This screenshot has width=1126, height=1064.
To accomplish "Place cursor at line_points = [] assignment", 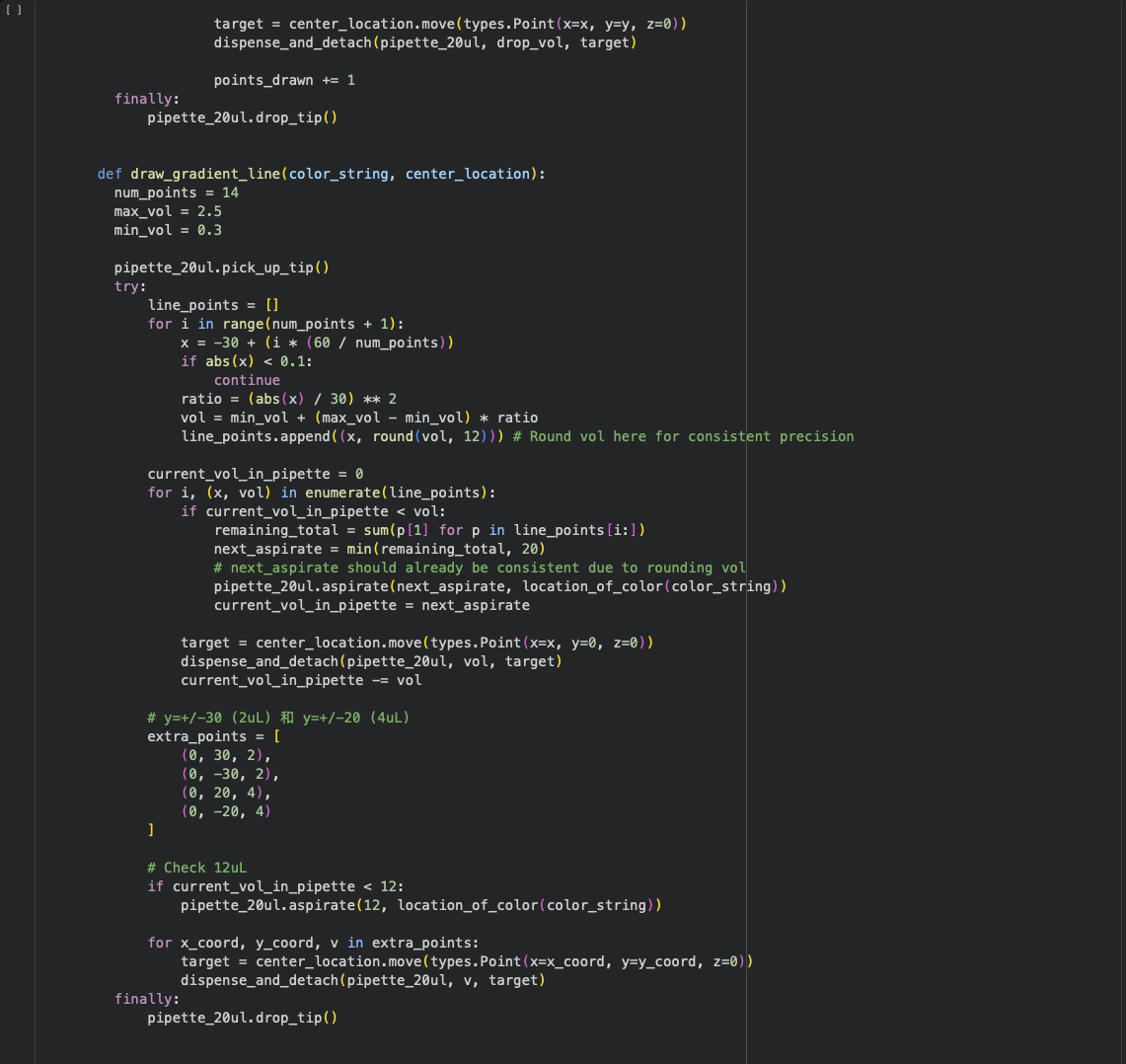I will 213,305.
